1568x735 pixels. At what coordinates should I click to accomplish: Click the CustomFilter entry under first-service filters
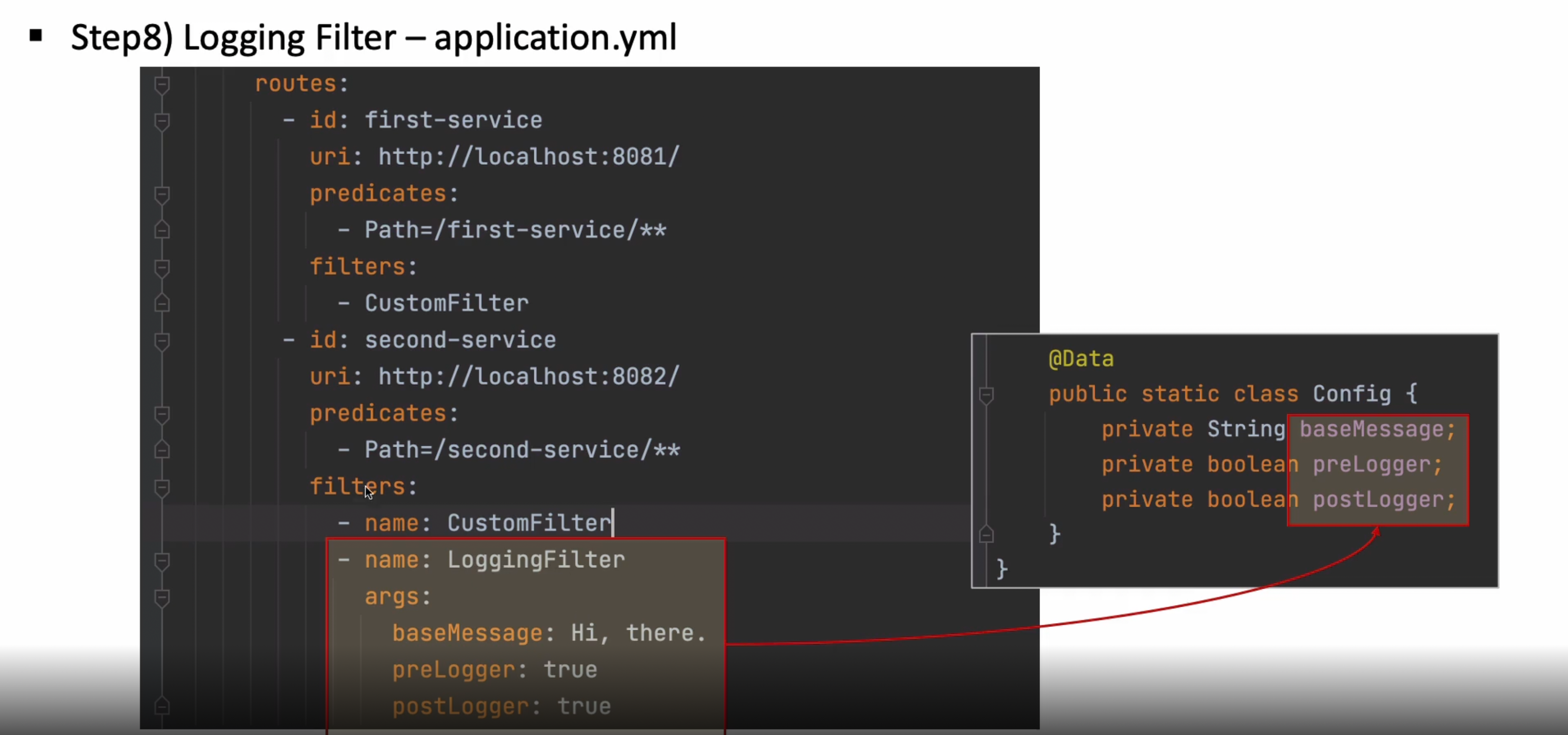447,303
